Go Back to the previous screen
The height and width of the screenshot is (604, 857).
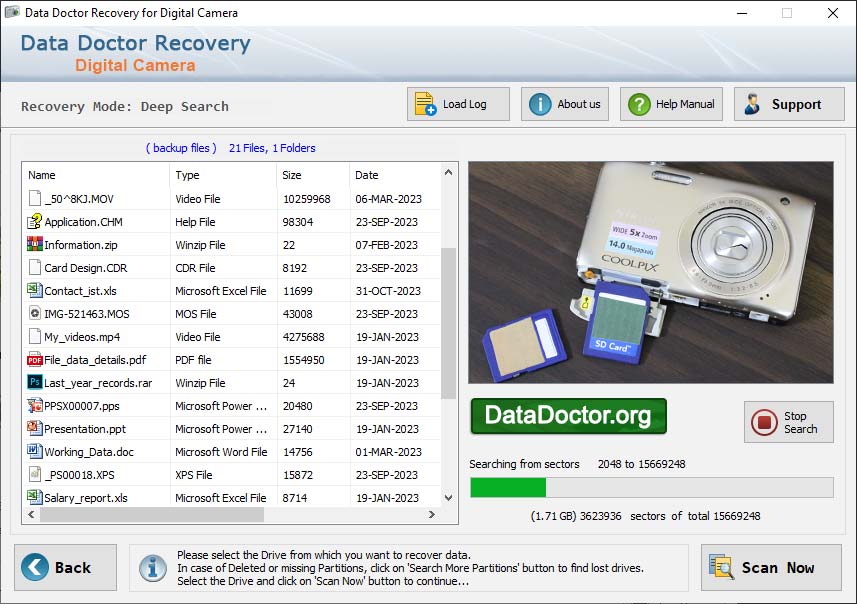(64, 567)
